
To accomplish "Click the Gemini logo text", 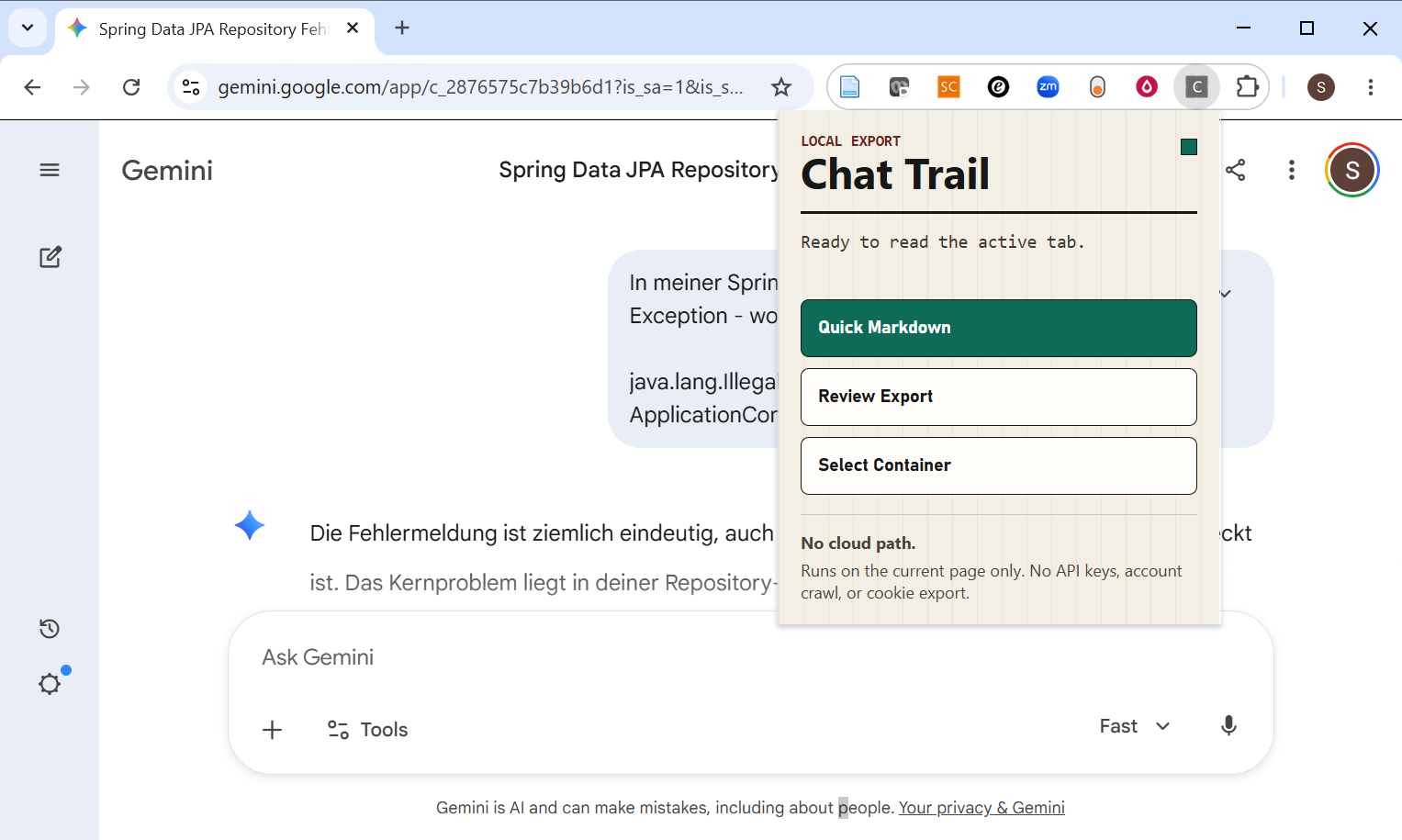I will (167, 171).
